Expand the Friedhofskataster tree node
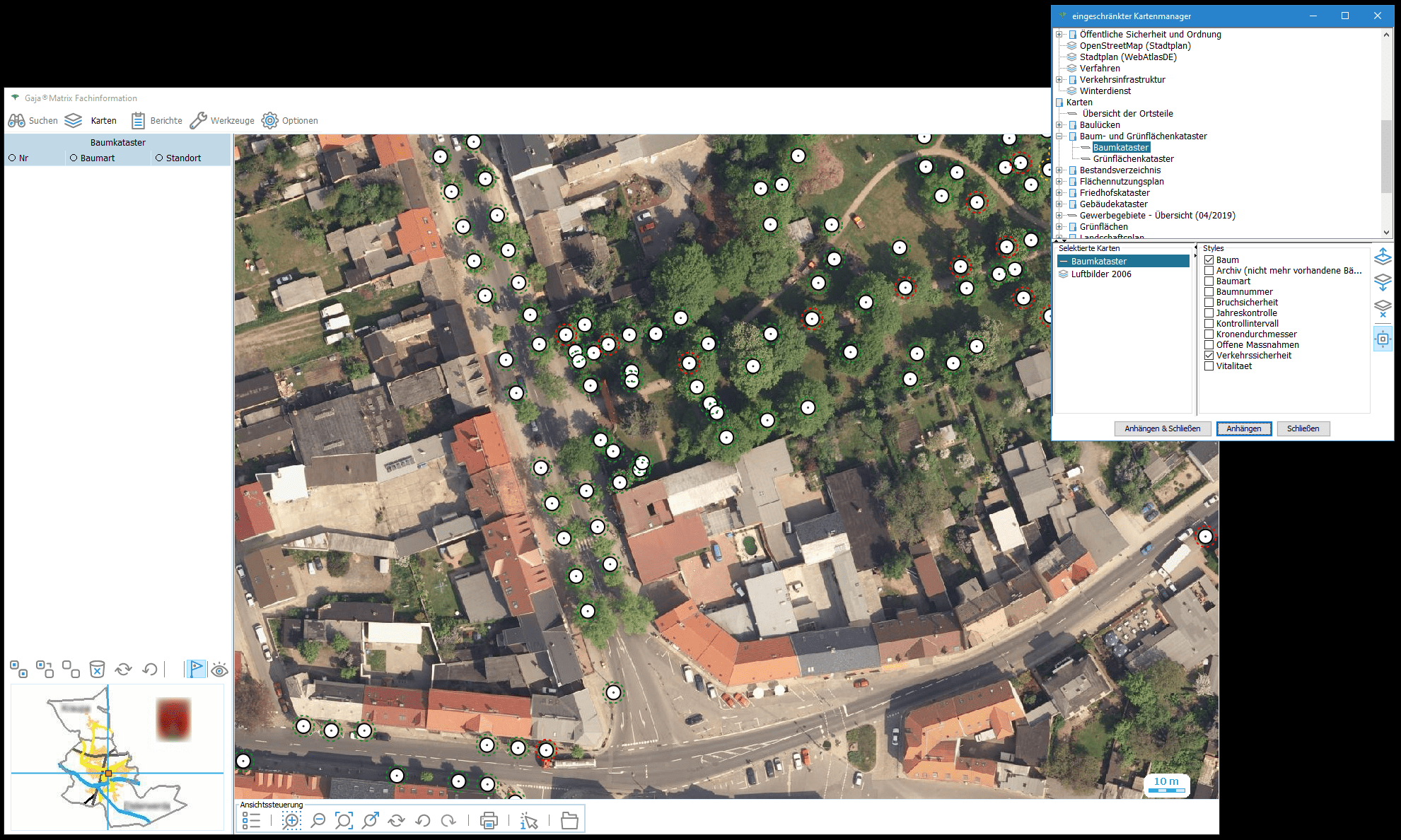Viewport: 1401px width, 840px height. coord(1059,193)
